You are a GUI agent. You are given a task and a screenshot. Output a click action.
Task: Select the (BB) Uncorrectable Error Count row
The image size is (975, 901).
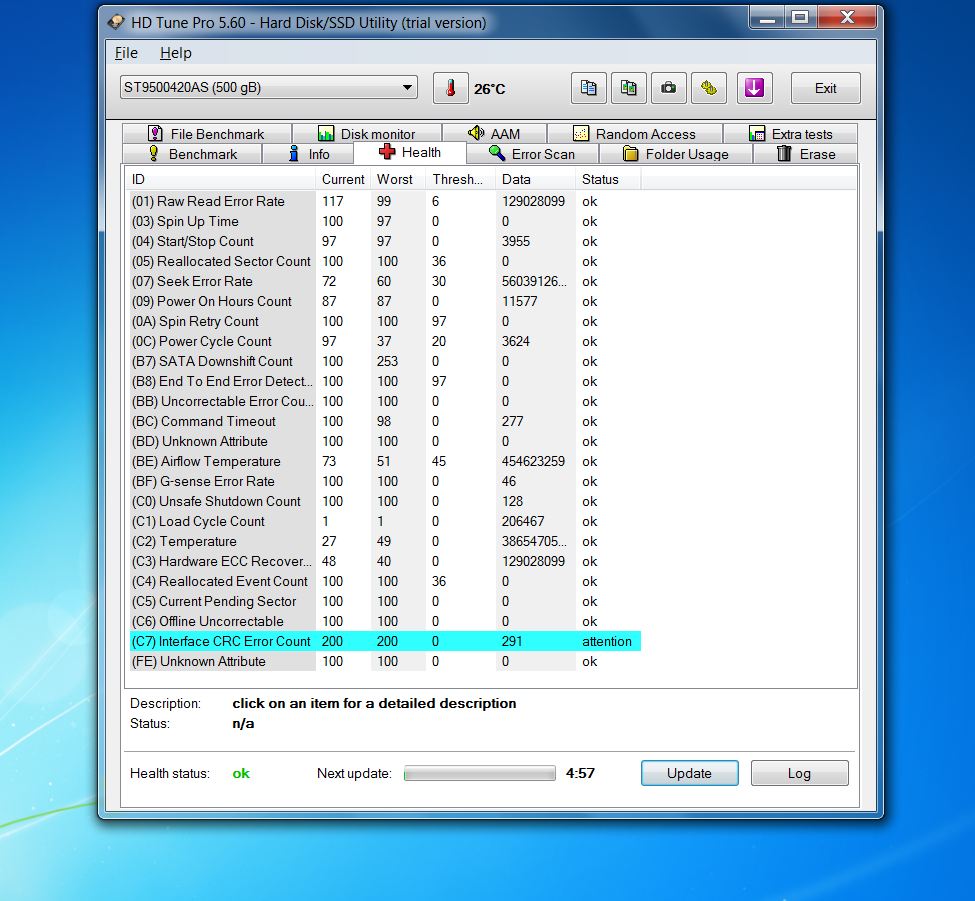(385, 401)
